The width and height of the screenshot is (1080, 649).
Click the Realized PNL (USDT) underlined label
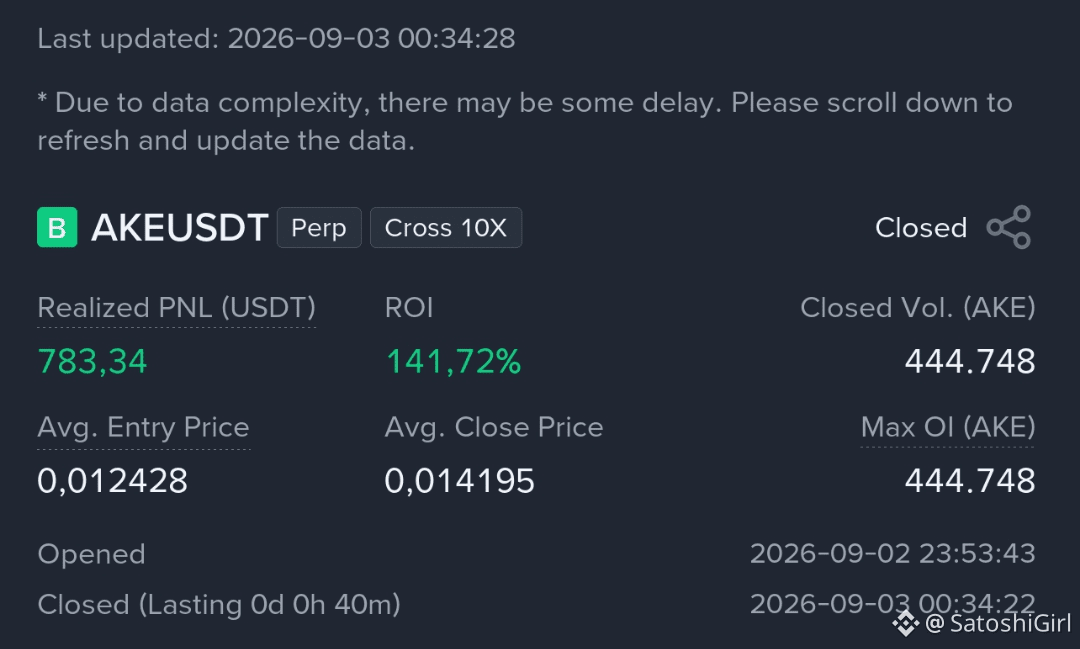[176, 308]
